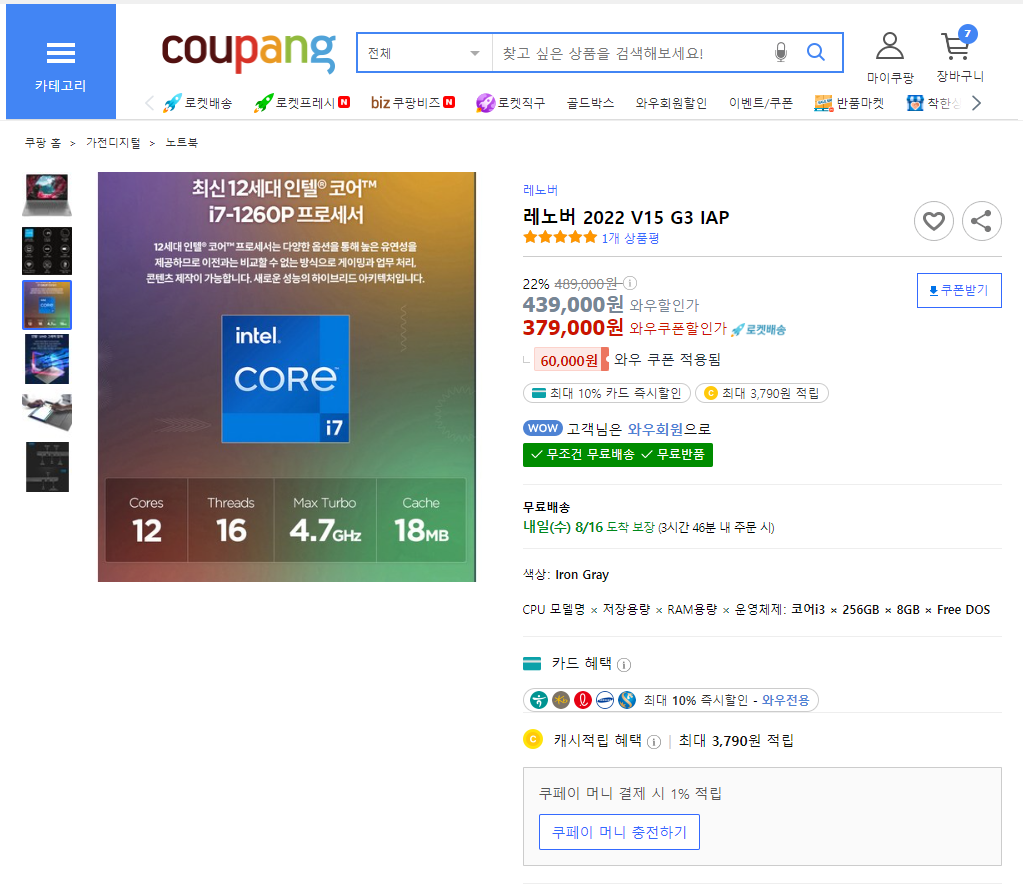Click the 와우회원 link
The image size is (1023, 890).
(655, 429)
